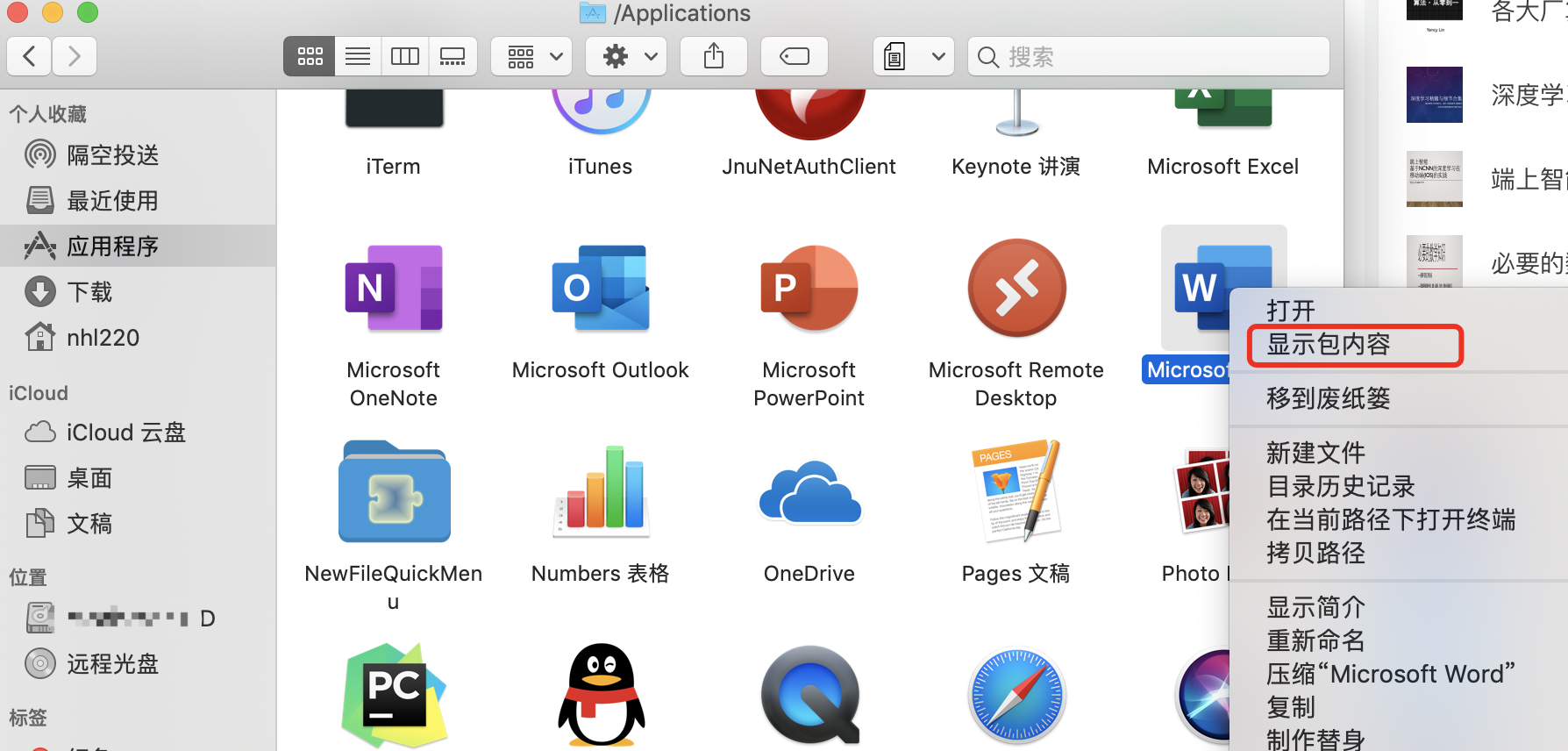The height and width of the screenshot is (751, 1568).
Task: Select the iTunes app icon
Action: pos(601,110)
